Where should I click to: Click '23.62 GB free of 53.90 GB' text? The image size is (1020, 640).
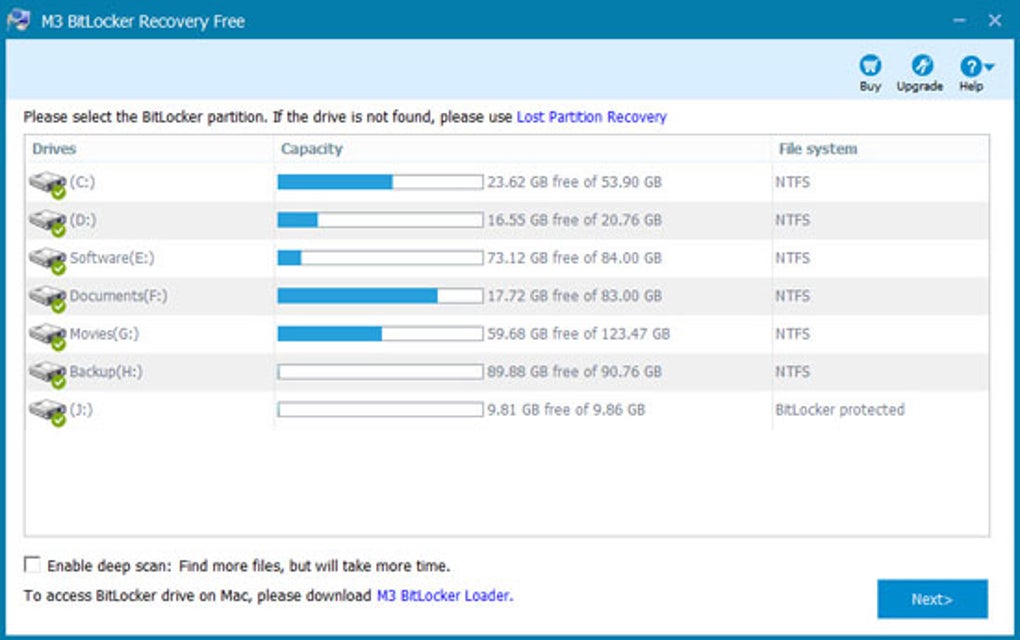tap(574, 182)
